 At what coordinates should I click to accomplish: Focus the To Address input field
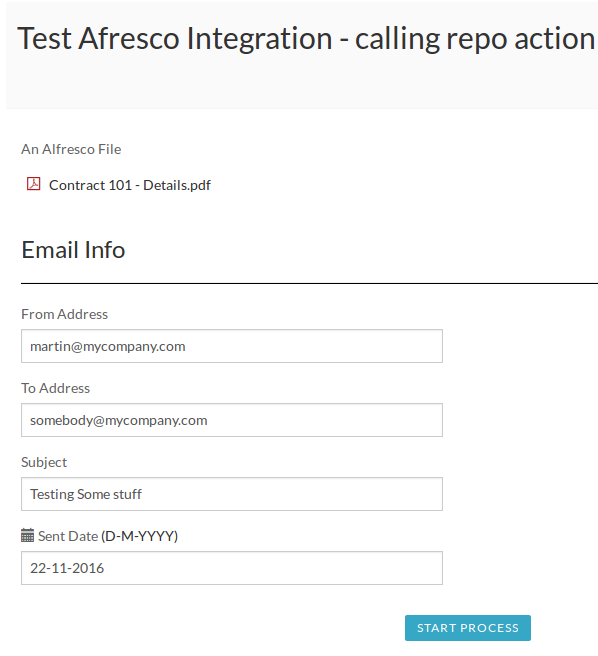click(x=232, y=420)
